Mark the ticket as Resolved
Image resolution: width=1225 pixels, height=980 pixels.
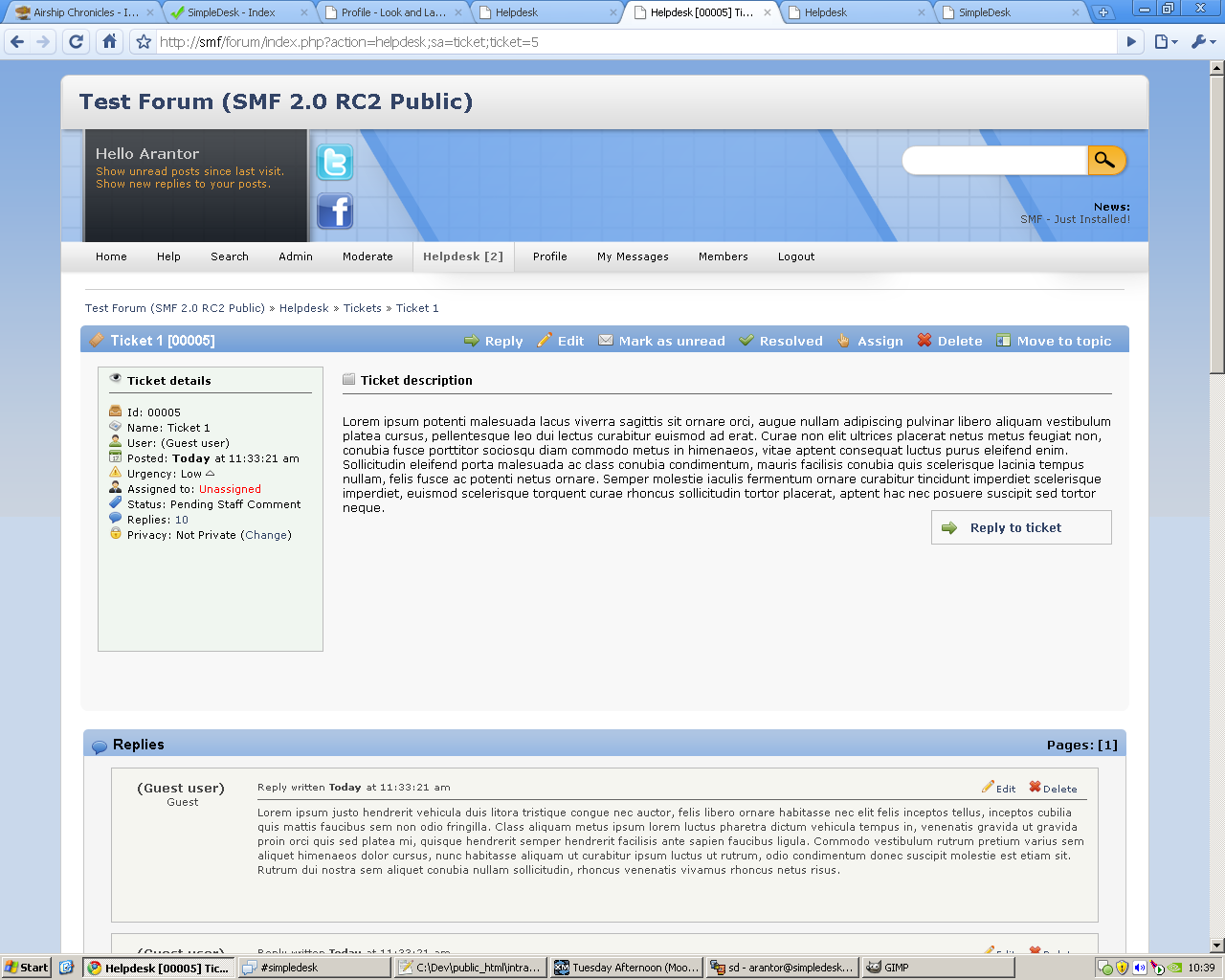[781, 341]
